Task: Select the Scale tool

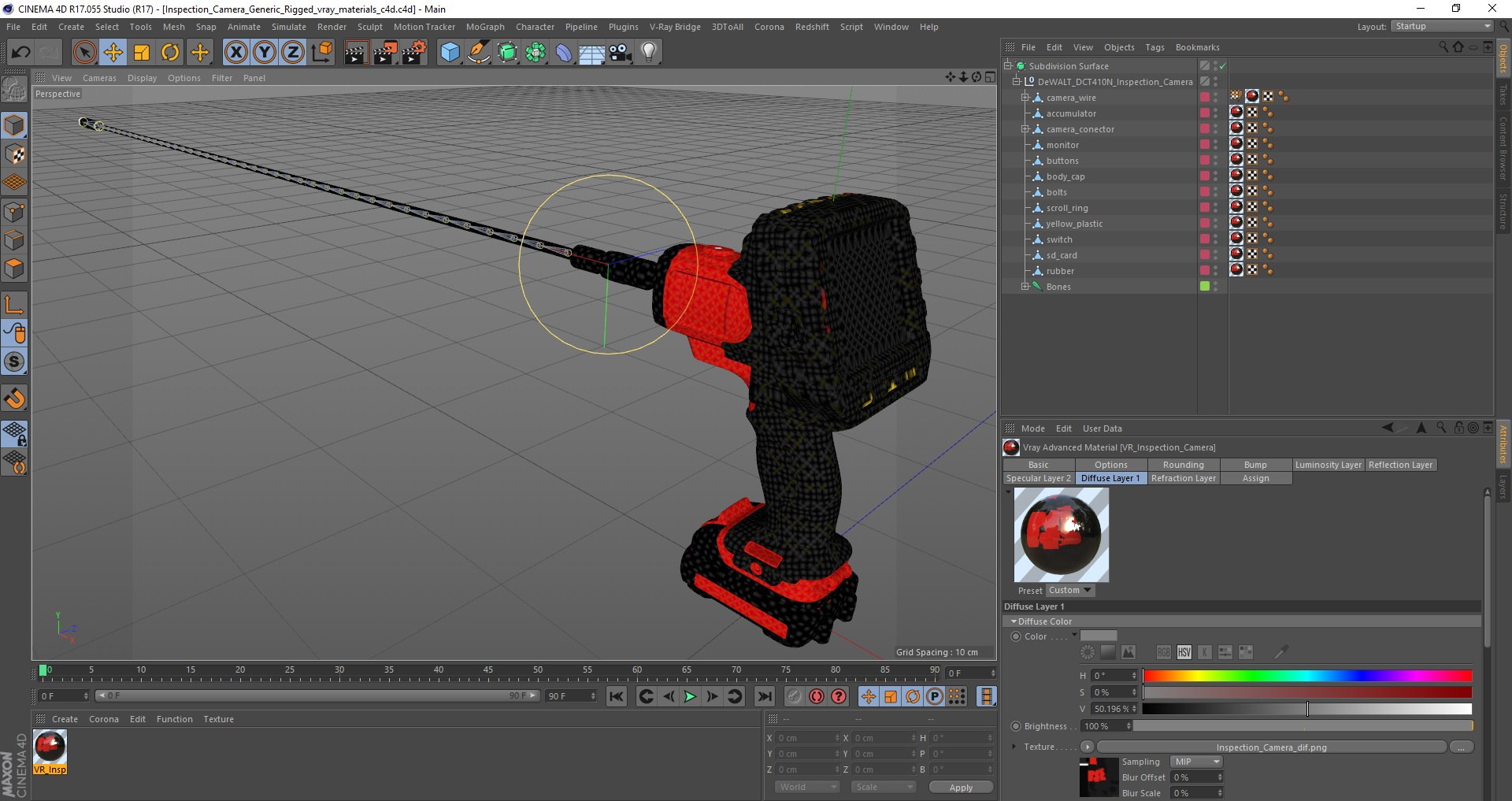Action: (142, 53)
